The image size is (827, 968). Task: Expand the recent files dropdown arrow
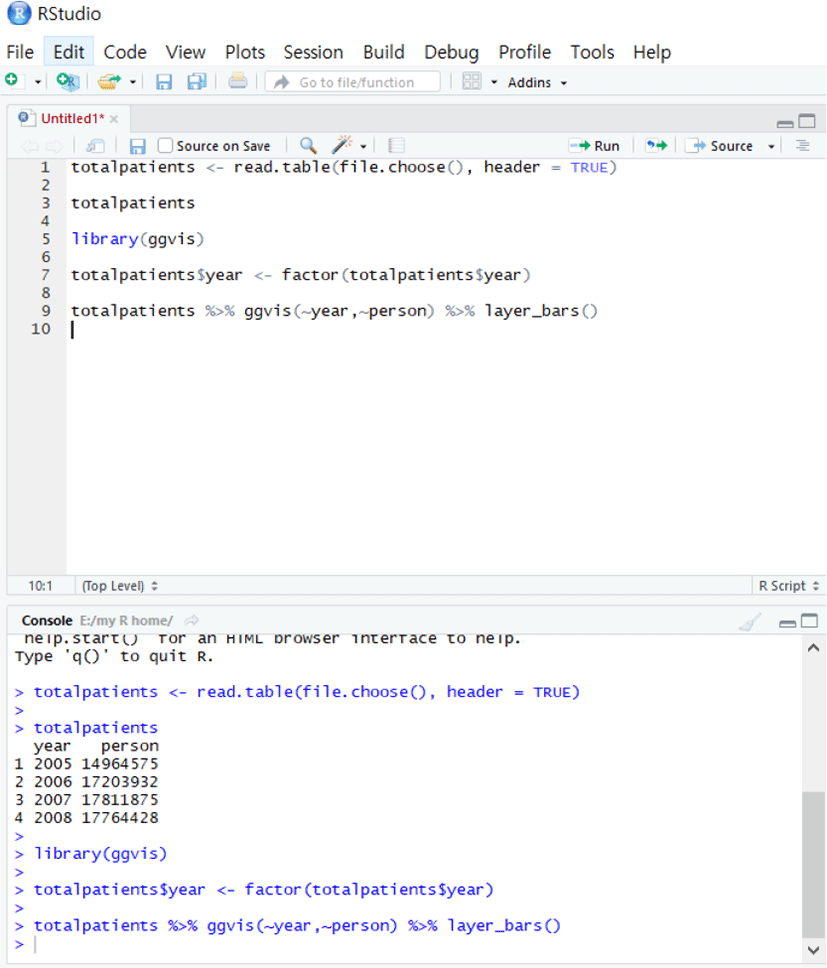click(x=133, y=82)
